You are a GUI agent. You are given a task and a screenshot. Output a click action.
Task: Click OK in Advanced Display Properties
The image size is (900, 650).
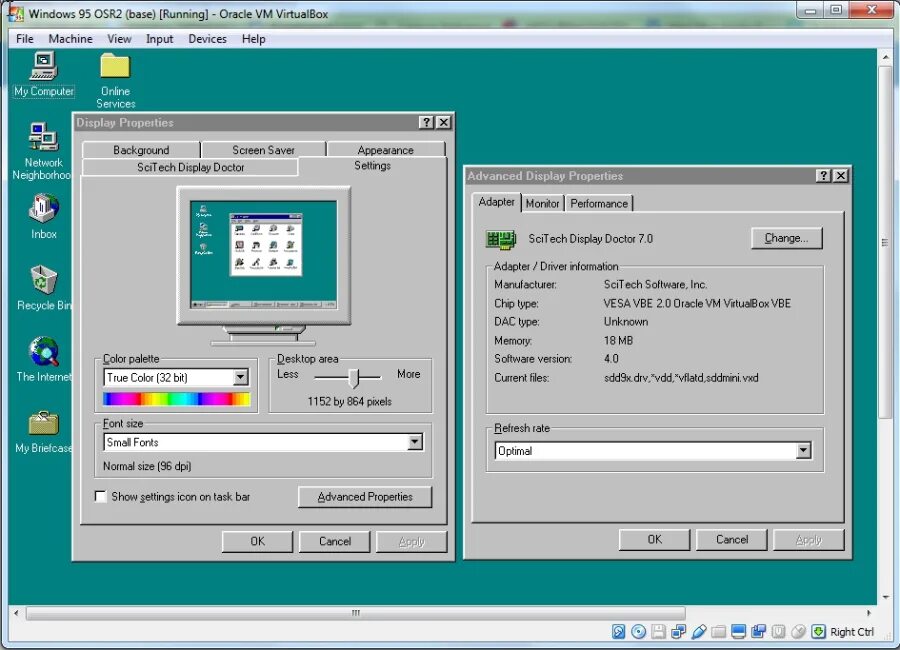[x=654, y=540]
